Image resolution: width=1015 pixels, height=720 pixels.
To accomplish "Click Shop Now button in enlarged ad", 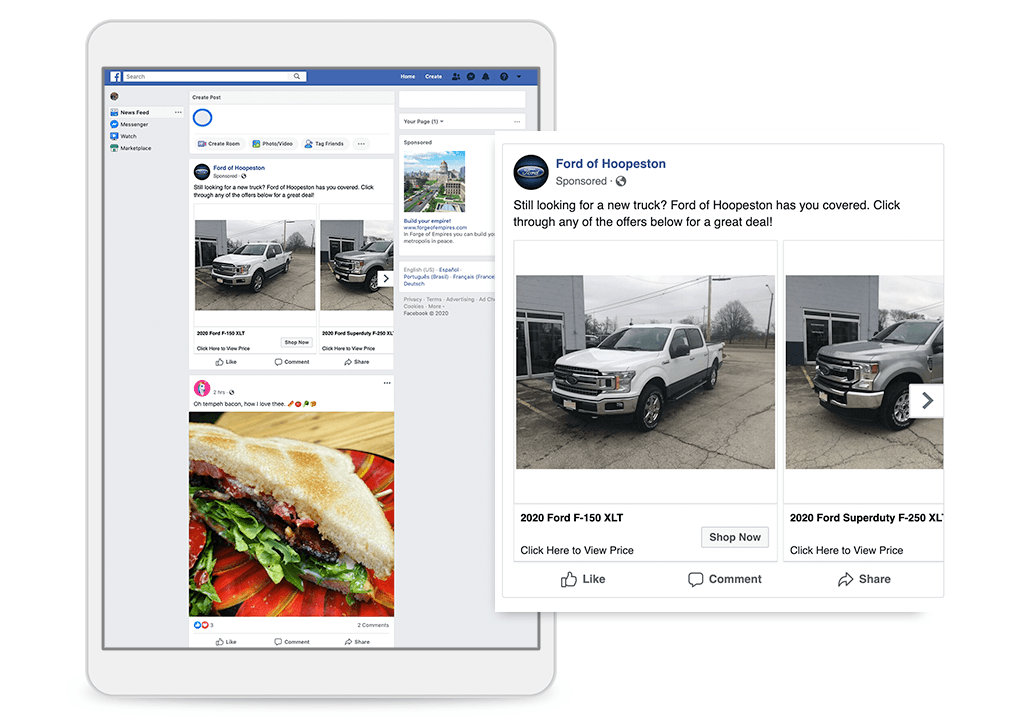I will pyautogui.click(x=735, y=537).
